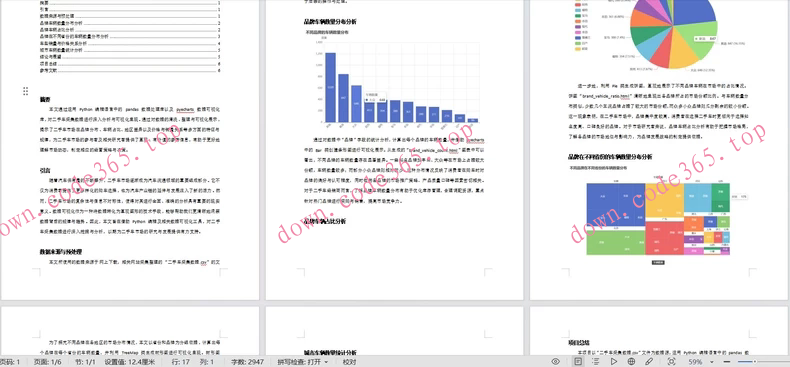
Task: Click the 参考文献 table of contents entry
Action: click(x=130, y=71)
